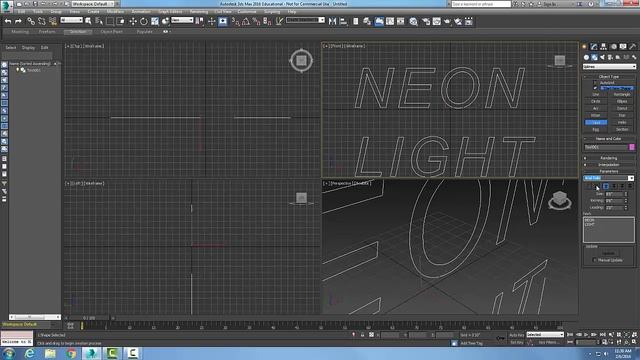Click the animation time slider

(x=89, y=318)
